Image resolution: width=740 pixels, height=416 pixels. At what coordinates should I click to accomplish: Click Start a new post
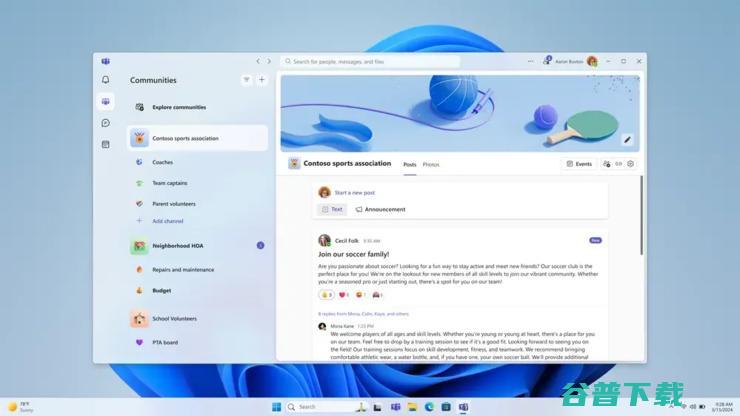coord(355,193)
